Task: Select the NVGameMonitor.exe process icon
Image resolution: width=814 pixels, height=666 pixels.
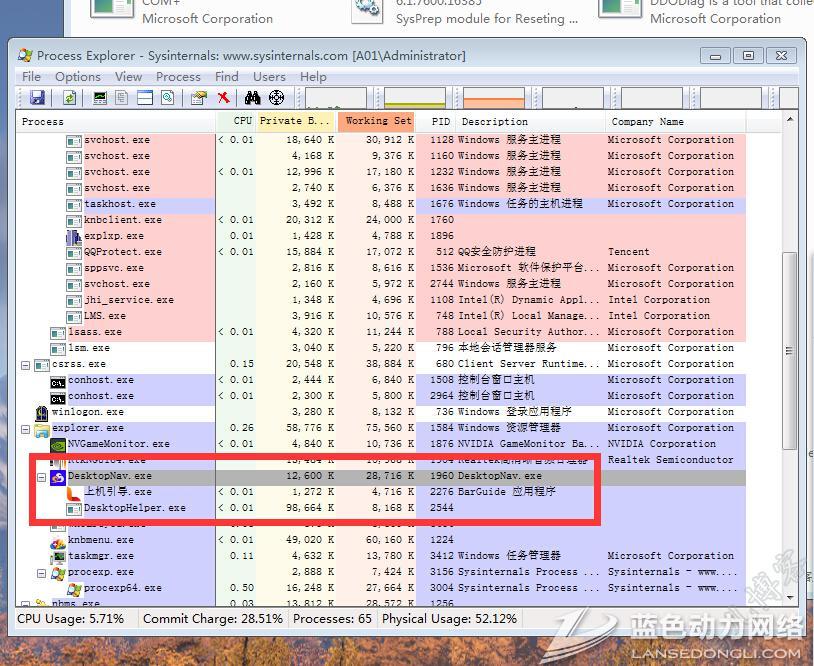Action: (x=58, y=444)
